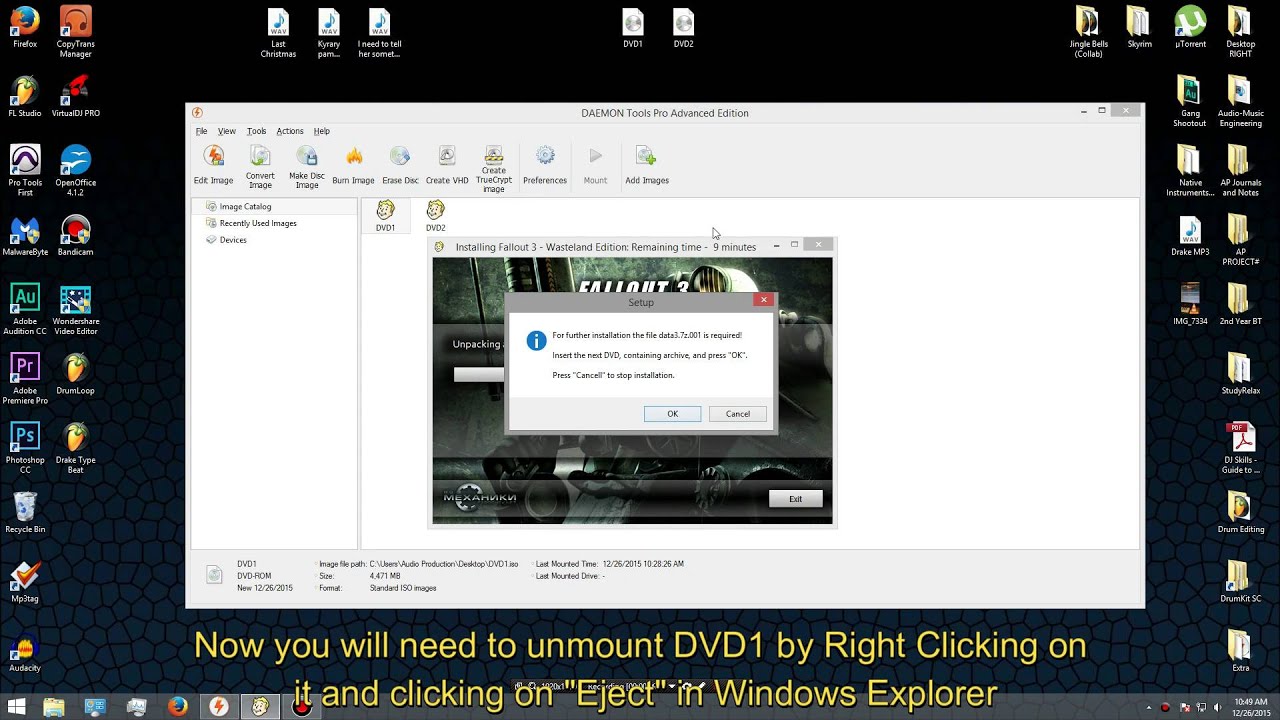Open Adobe Audition CC desktop icon
1280x720 pixels.
25,309
